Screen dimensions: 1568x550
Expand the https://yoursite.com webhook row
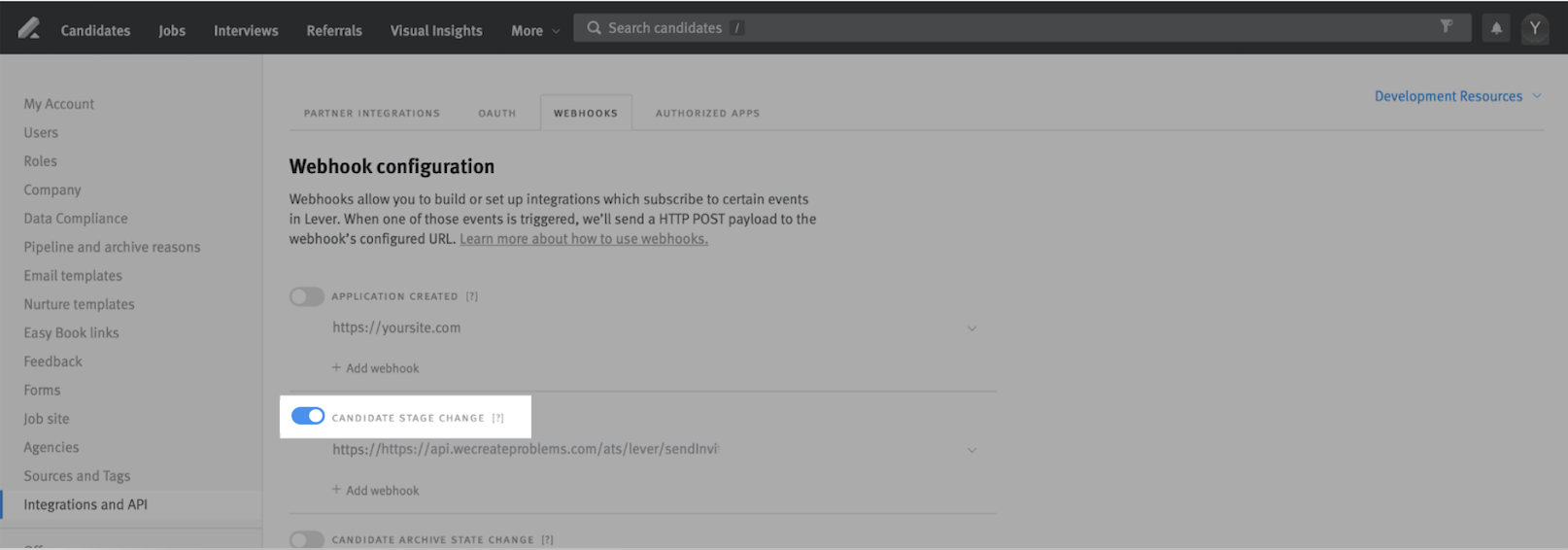click(x=971, y=328)
